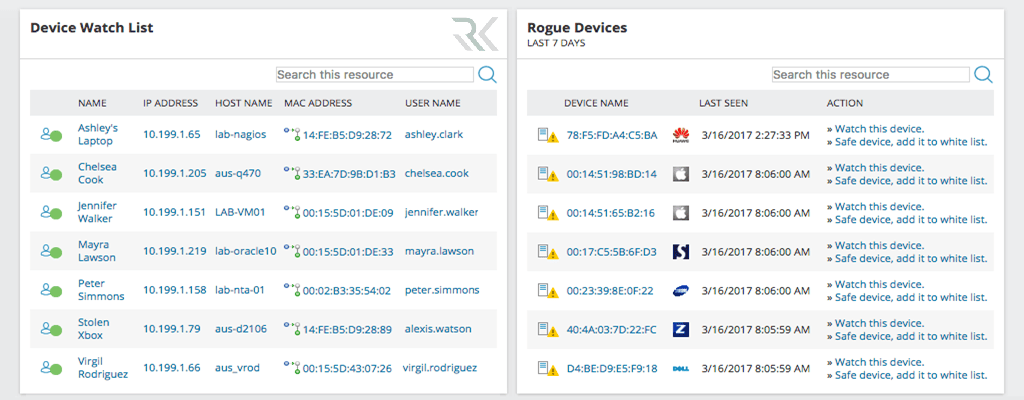Sort rogue devices by LAST SEEN column

(723, 103)
